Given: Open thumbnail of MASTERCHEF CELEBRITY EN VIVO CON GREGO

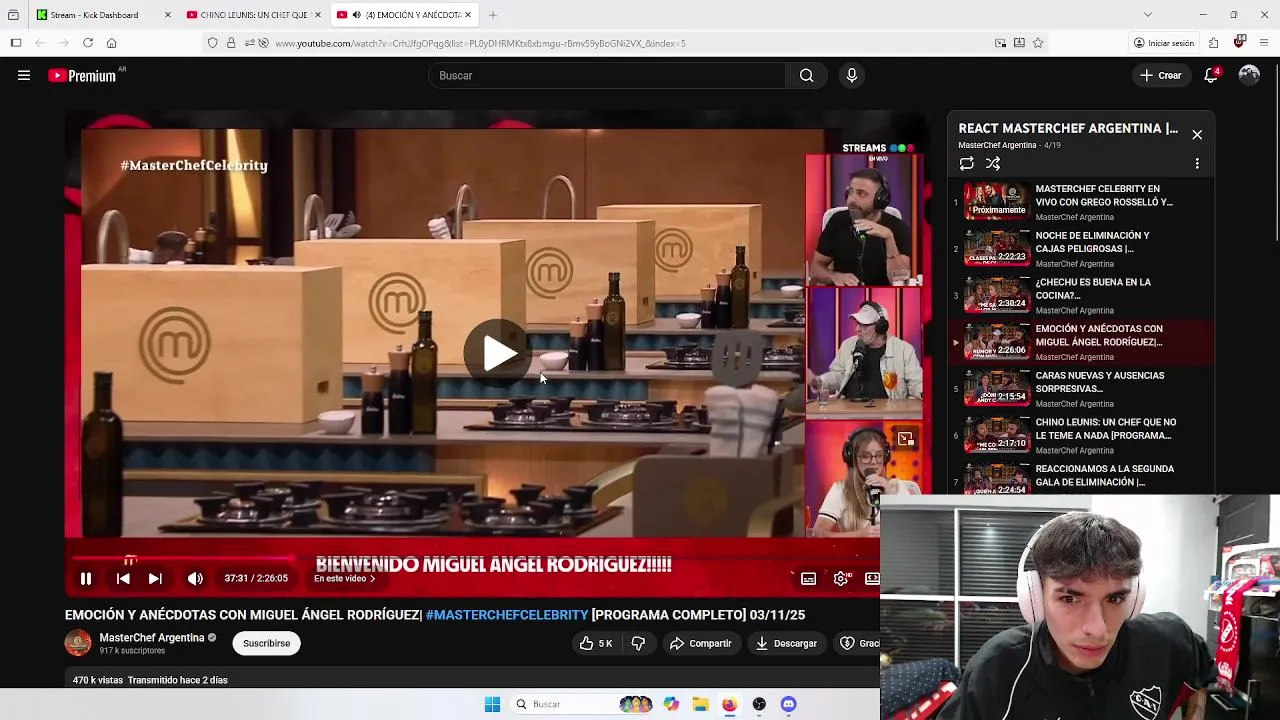Looking at the screenshot, I should pos(996,202).
